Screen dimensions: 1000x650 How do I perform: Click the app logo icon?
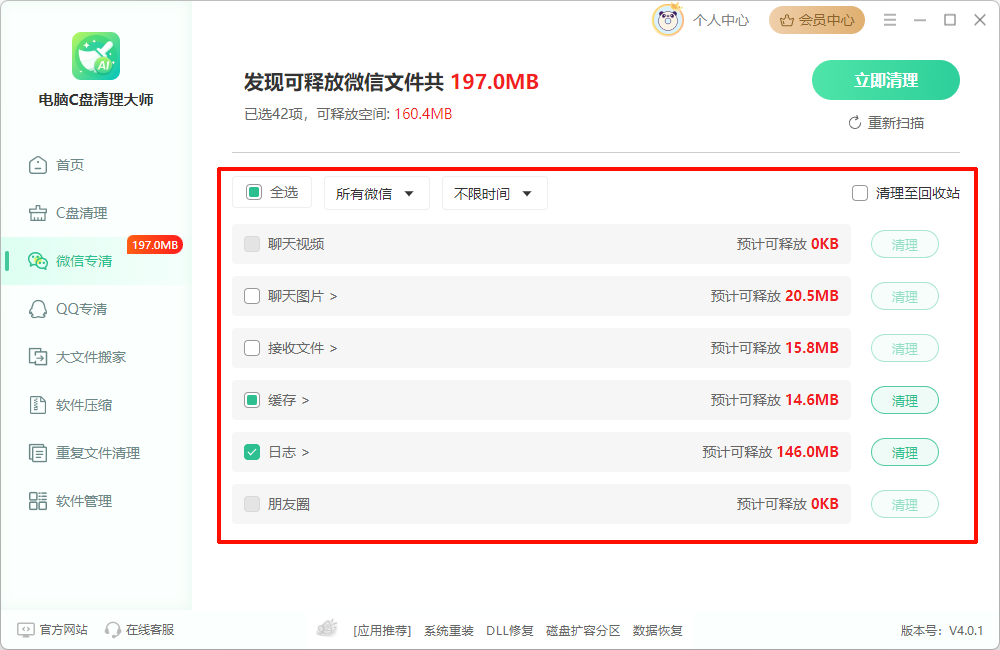(x=96, y=56)
